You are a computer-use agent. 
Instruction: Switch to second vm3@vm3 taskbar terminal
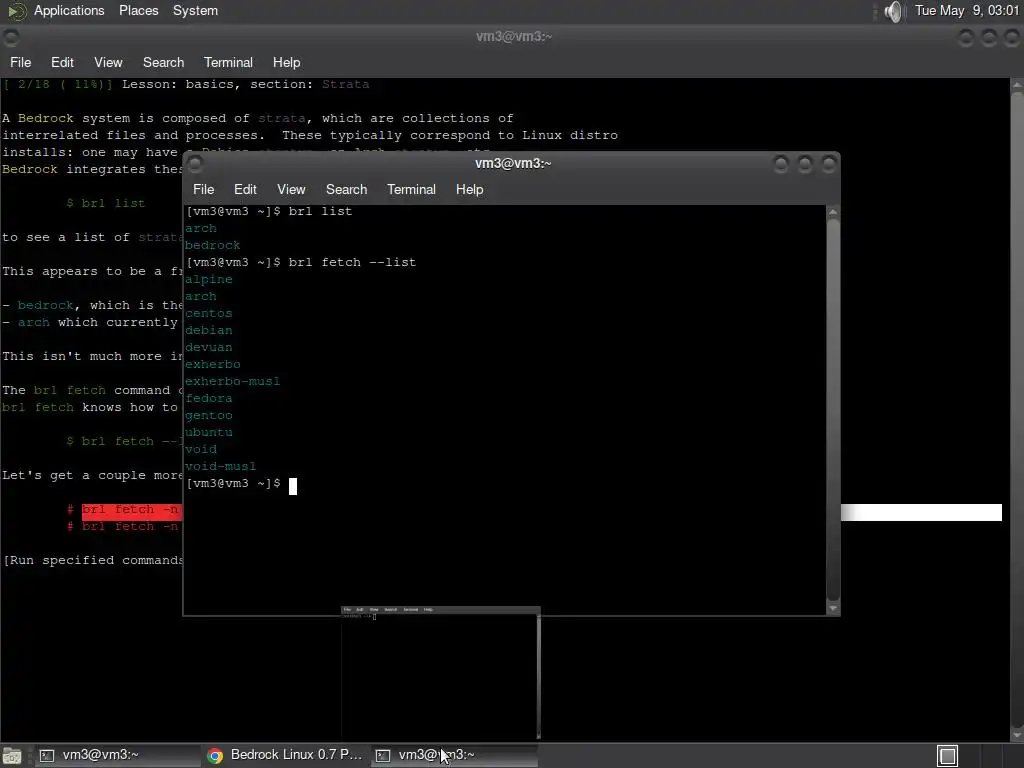[x=455, y=755]
